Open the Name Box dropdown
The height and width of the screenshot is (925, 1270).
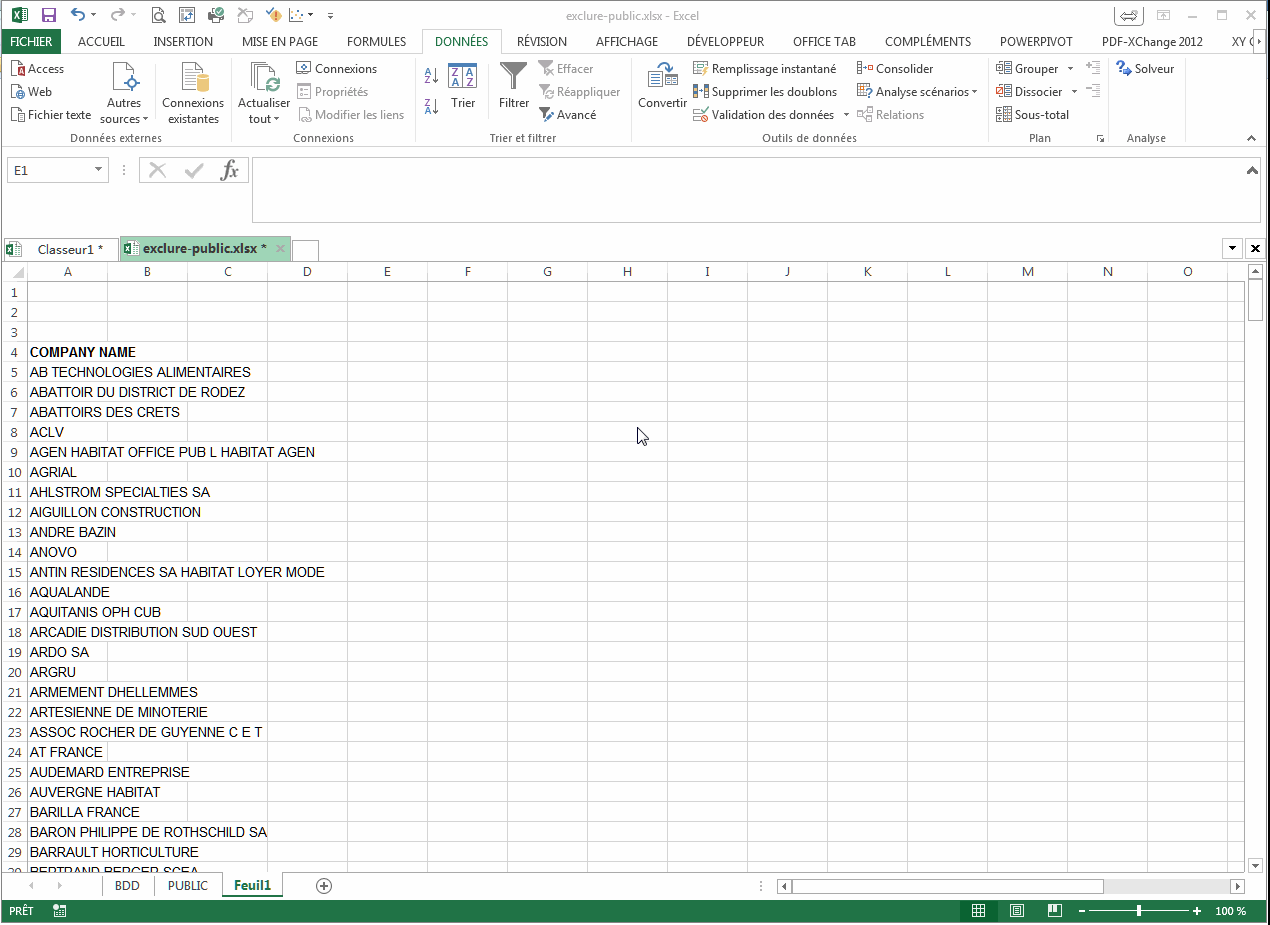coord(98,170)
